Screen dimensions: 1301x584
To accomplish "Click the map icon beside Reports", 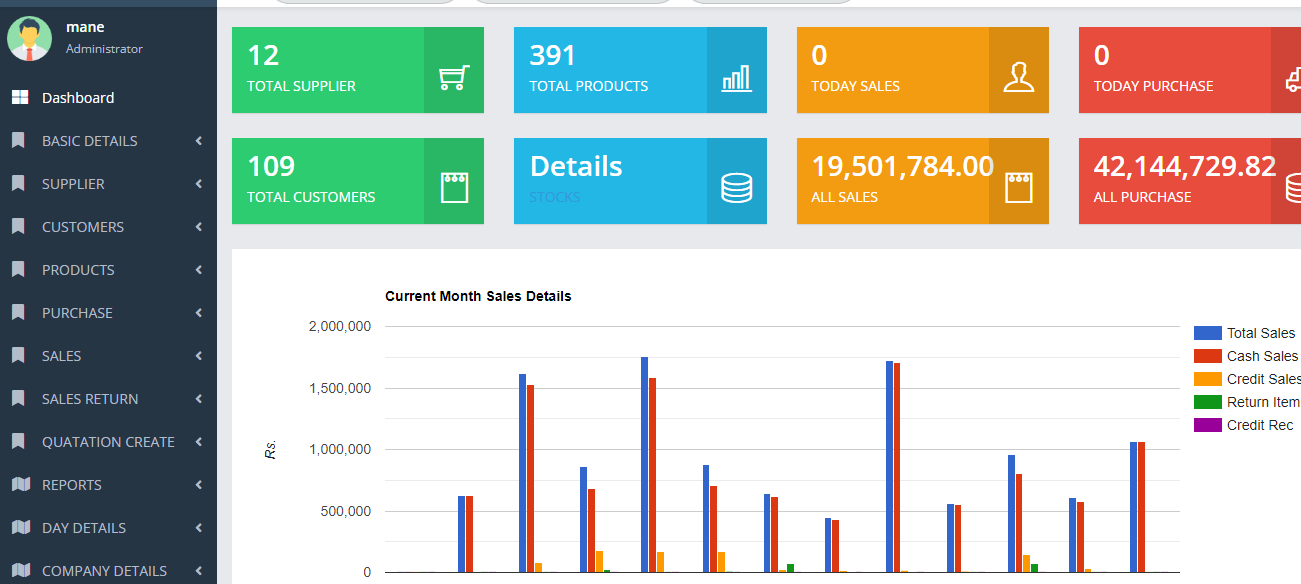I will [x=19, y=485].
